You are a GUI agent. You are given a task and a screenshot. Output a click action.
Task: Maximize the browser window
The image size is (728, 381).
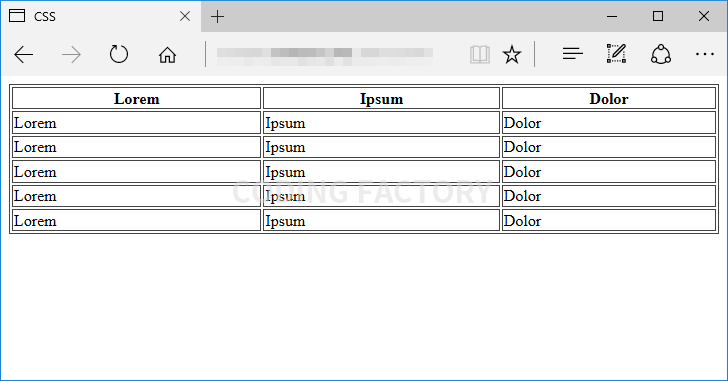[x=658, y=16]
